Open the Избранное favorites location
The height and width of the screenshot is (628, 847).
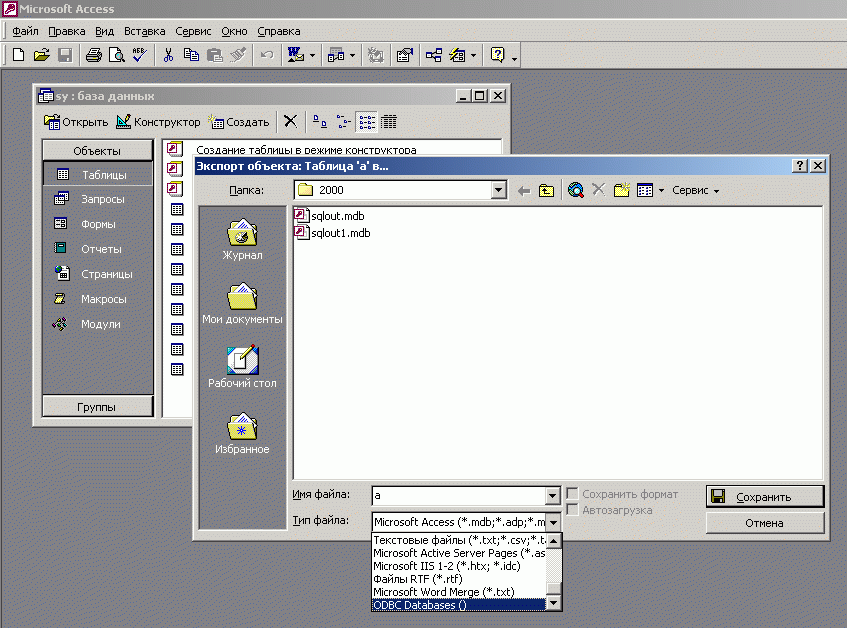click(x=242, y=434)
